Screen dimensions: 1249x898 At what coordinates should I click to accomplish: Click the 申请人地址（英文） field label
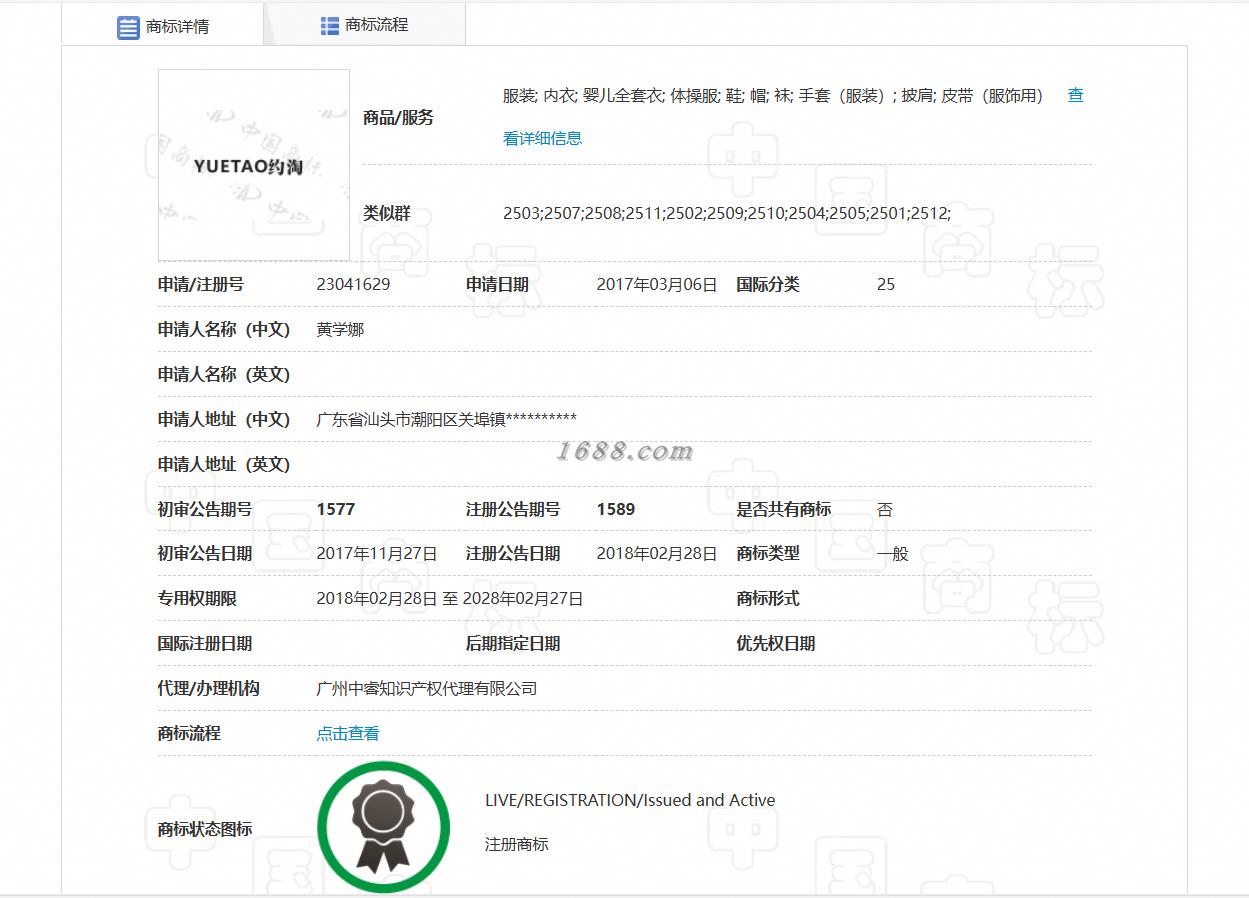(x=224, y=464)
